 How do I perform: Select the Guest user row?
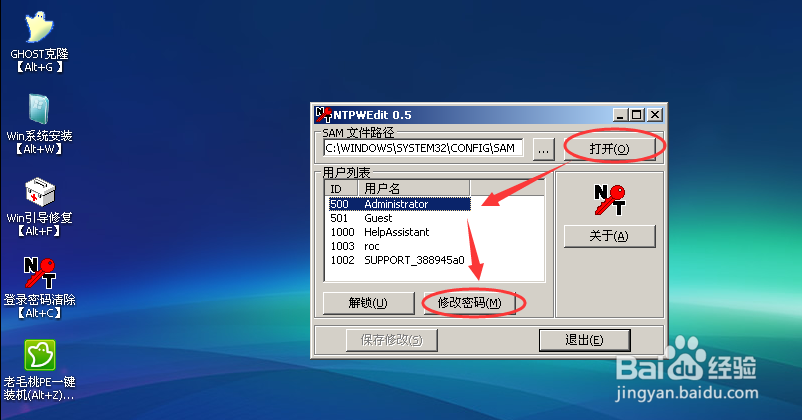(399, 218)
